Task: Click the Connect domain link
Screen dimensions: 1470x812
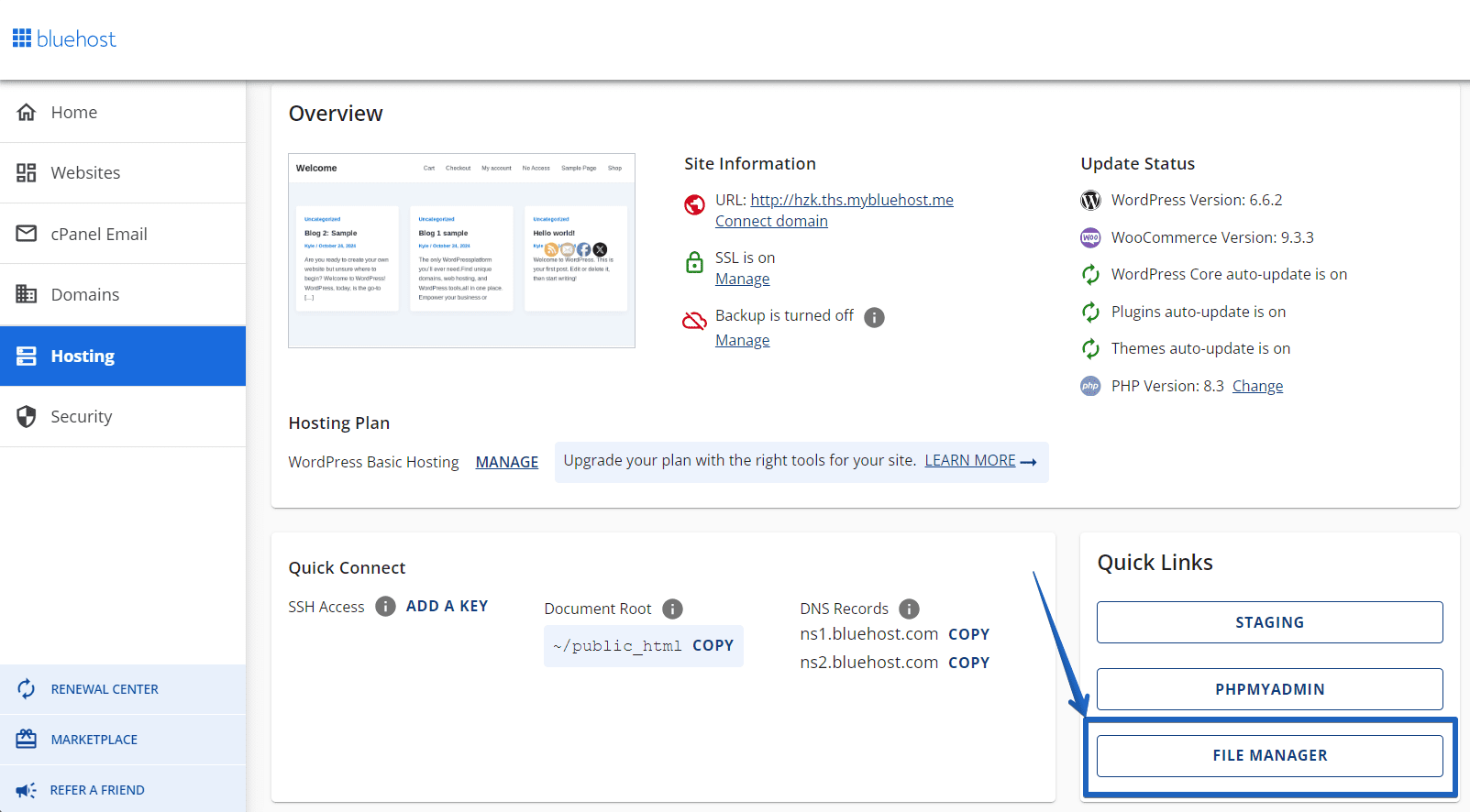Action: tap(771, 221)
